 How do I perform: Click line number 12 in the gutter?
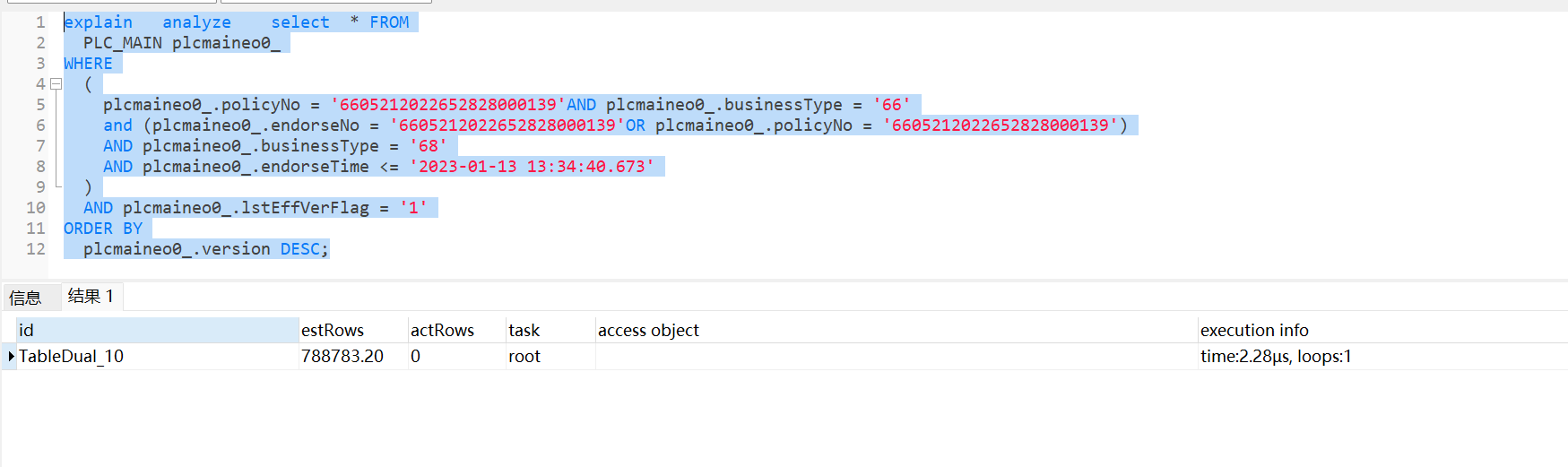36,249
